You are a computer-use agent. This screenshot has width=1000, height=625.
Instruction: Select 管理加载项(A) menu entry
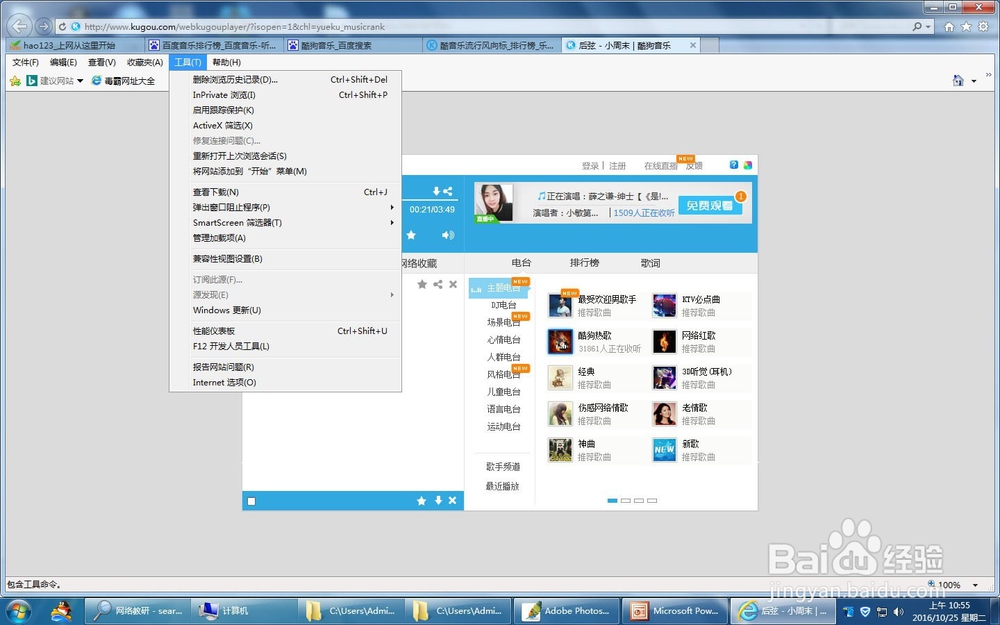coord(285,238)
